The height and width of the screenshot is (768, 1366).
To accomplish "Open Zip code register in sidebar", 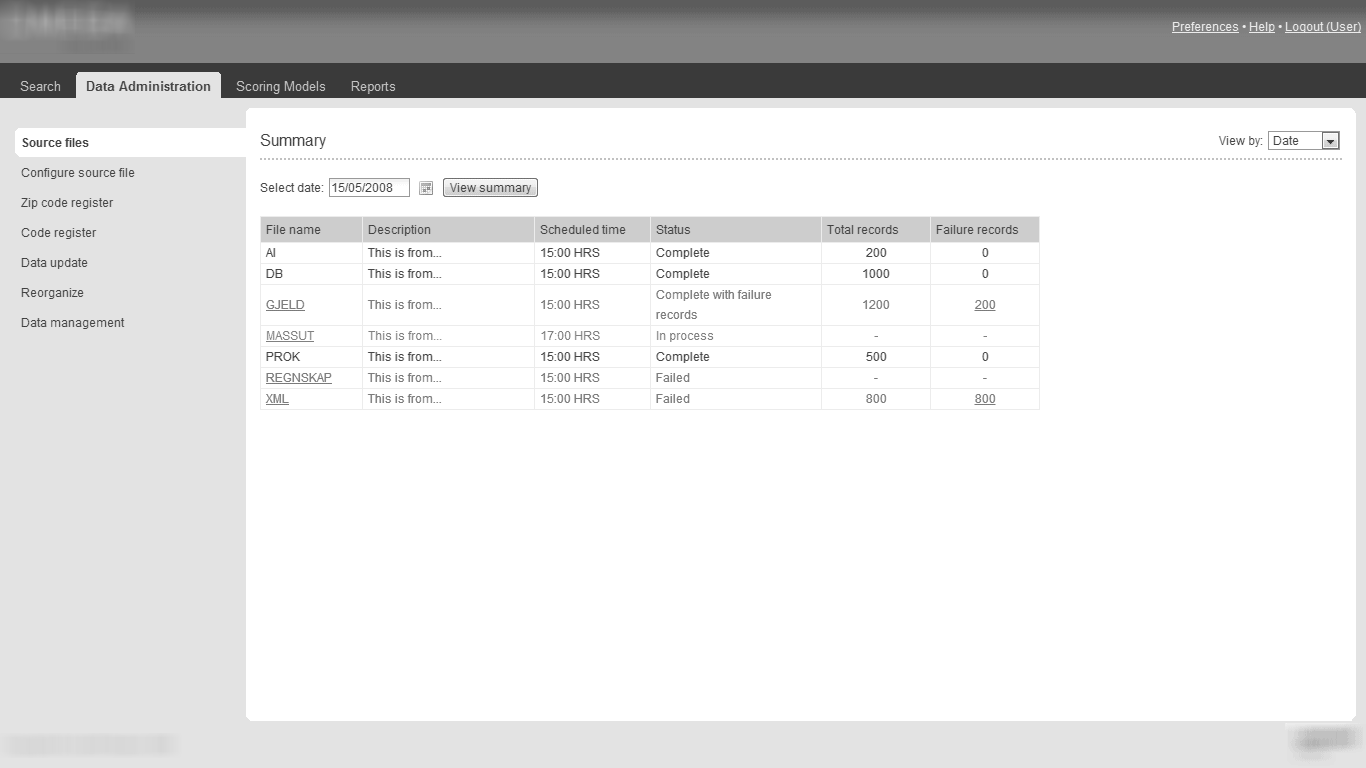I will (67, 203).
